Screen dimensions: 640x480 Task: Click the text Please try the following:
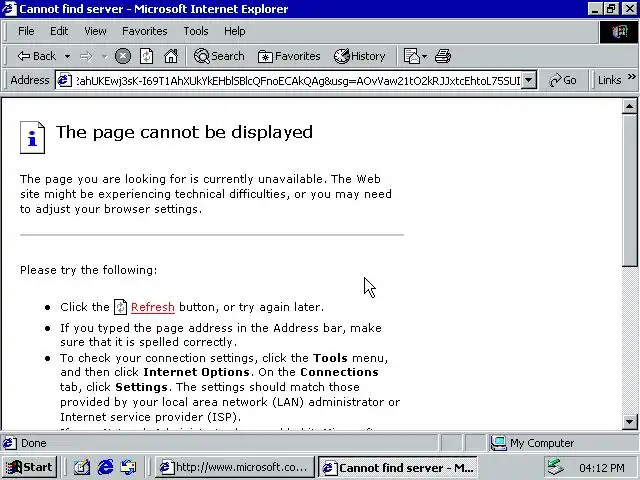tap(89, 270)
